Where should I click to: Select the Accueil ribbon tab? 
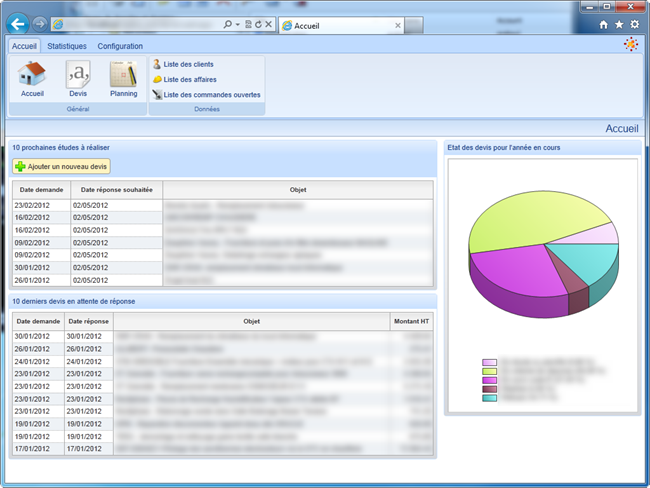(24, 46)
